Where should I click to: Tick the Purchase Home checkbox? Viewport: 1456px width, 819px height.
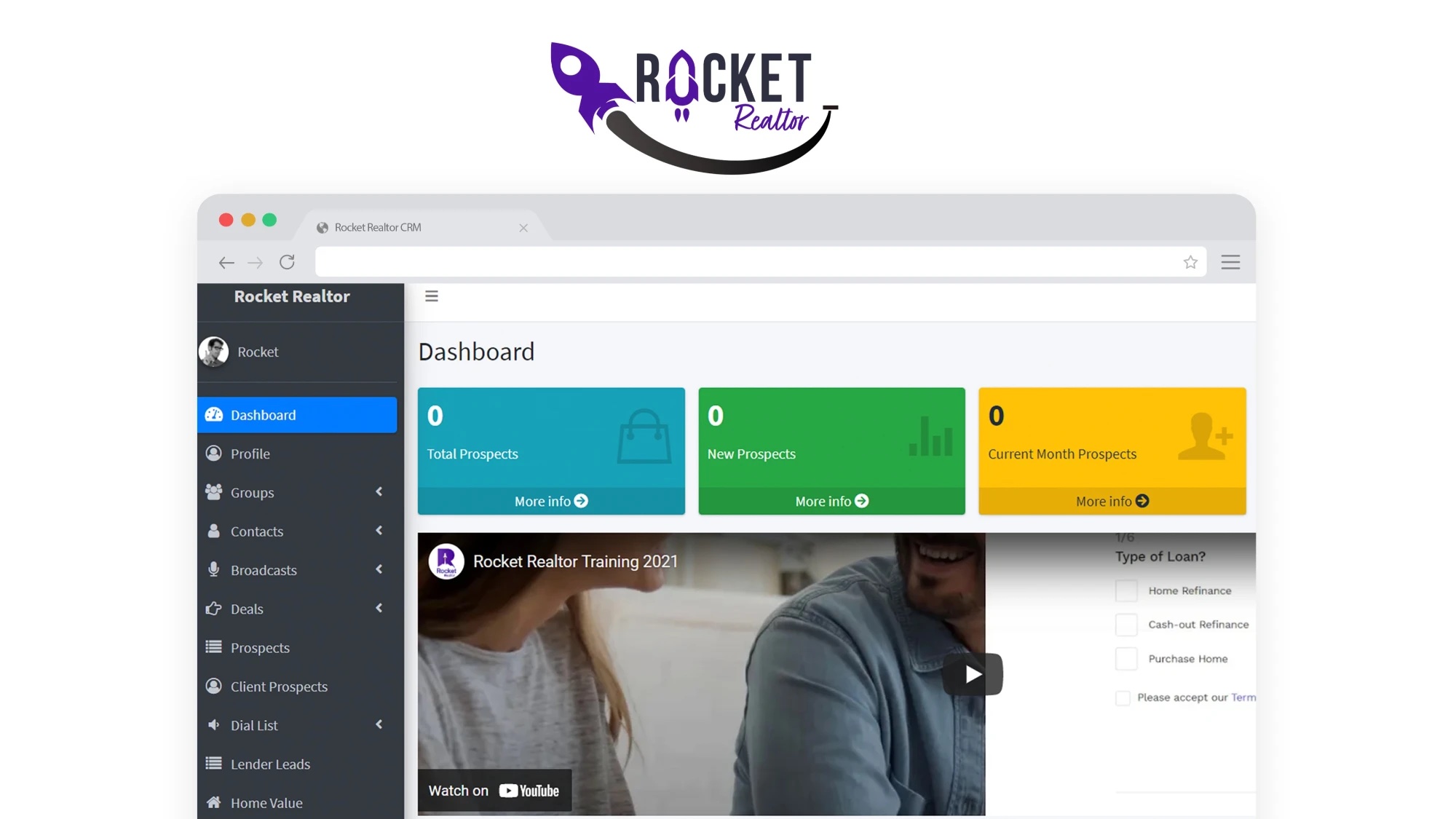[x=1126, y=659]
